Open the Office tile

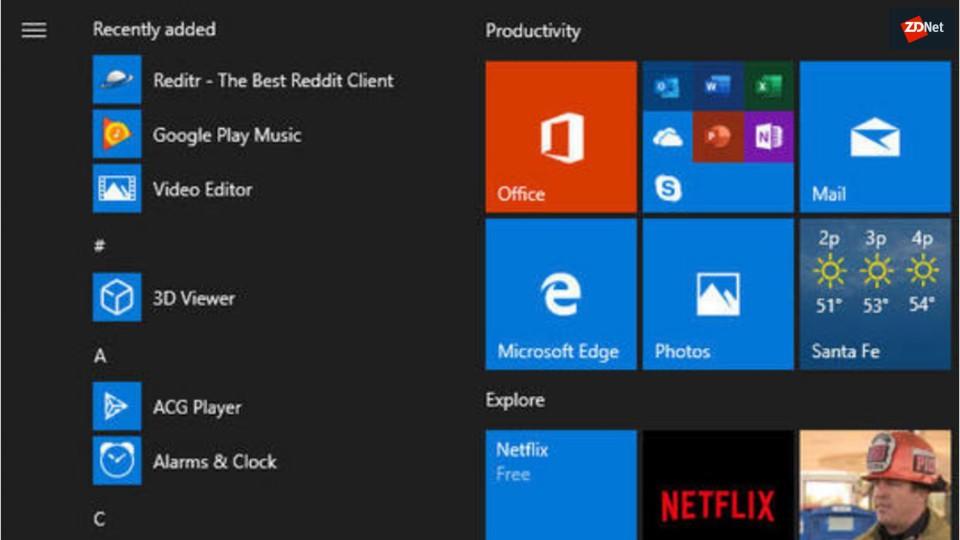click(x=561, y=137)
